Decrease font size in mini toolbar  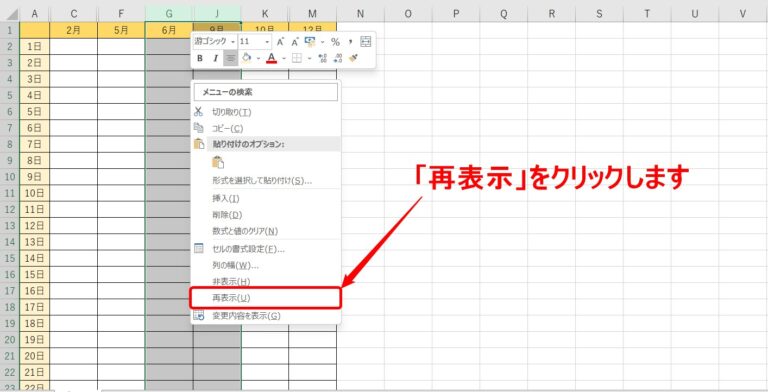click(x=295, y=42)
